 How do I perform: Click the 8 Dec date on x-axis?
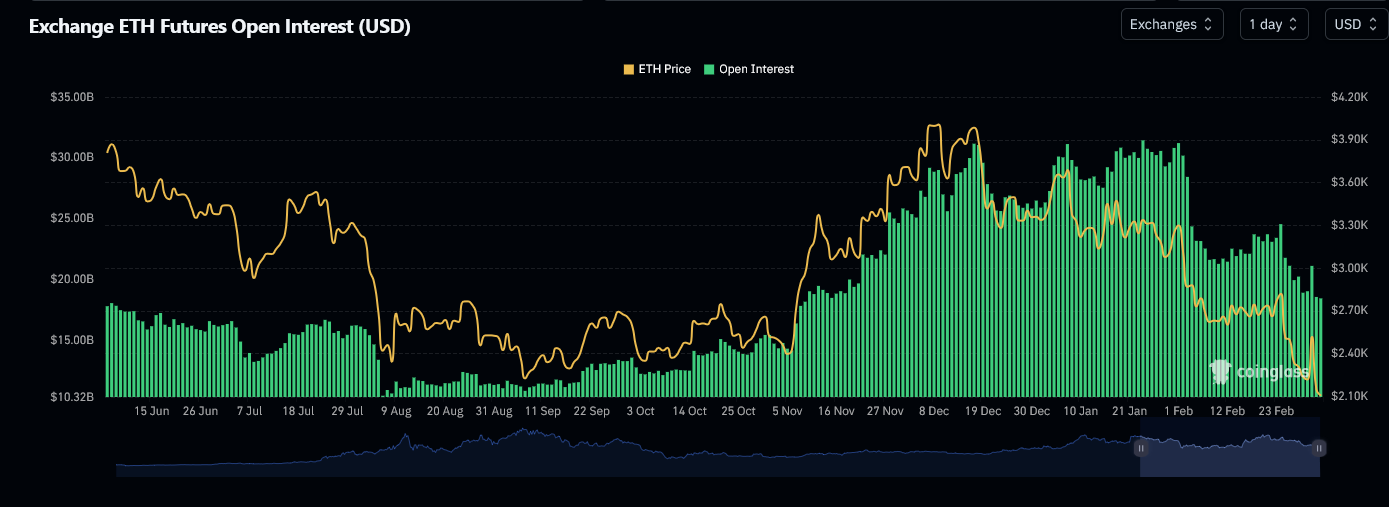pyautogui.click(x=934, y=411)
